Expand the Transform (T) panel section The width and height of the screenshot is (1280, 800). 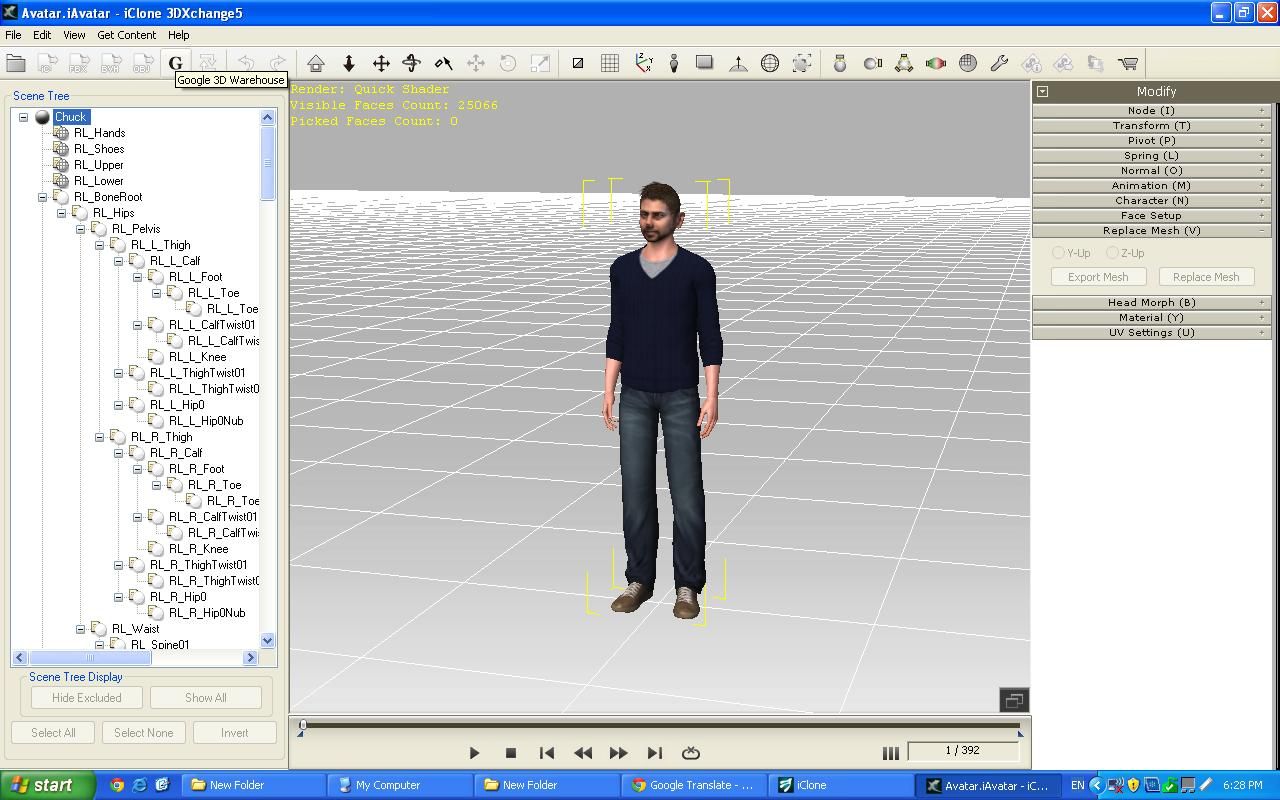(x=1151, y=125)
